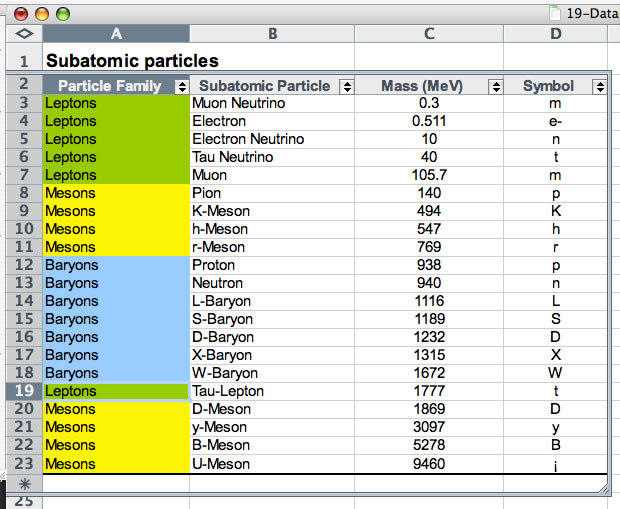Click the mass value 1777
Viewport: 620px width, 509px height.
tap(429, 391)
